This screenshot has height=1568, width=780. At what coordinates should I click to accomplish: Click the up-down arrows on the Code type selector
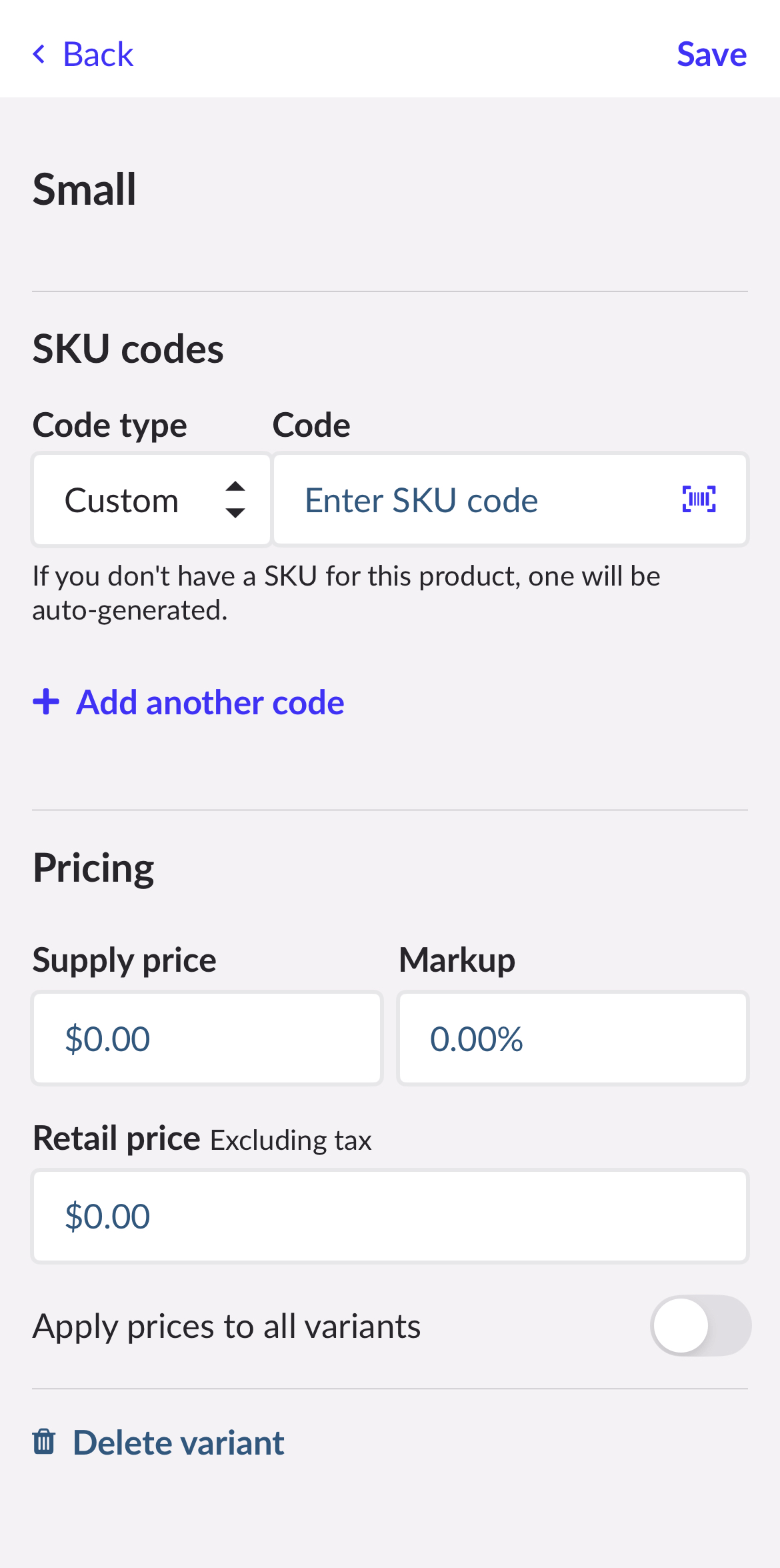point(236,500)
